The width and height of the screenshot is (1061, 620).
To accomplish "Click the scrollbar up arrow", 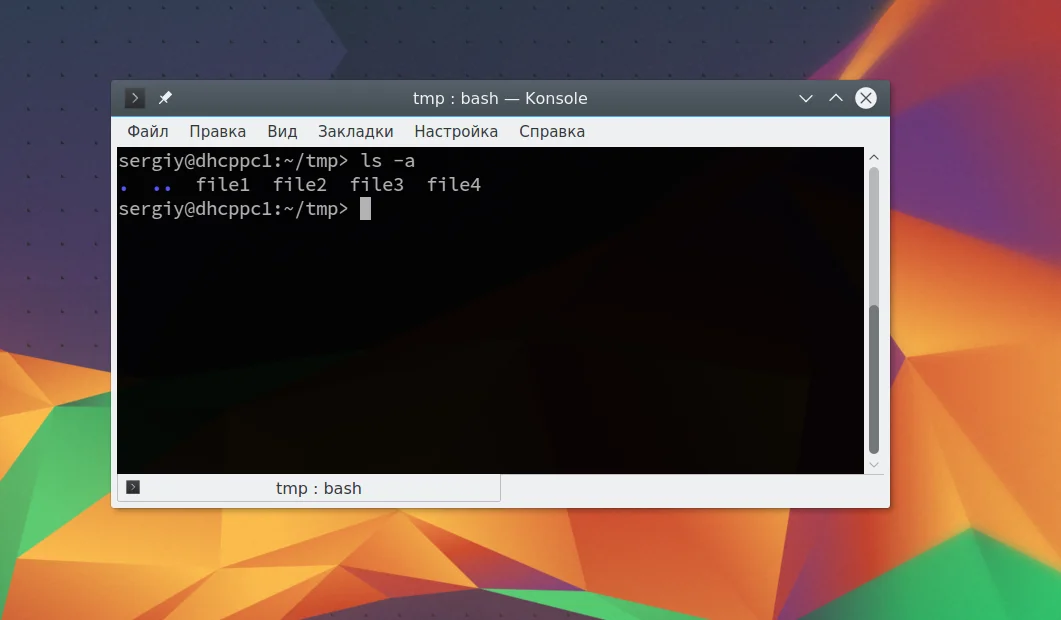I will [874, 157].
